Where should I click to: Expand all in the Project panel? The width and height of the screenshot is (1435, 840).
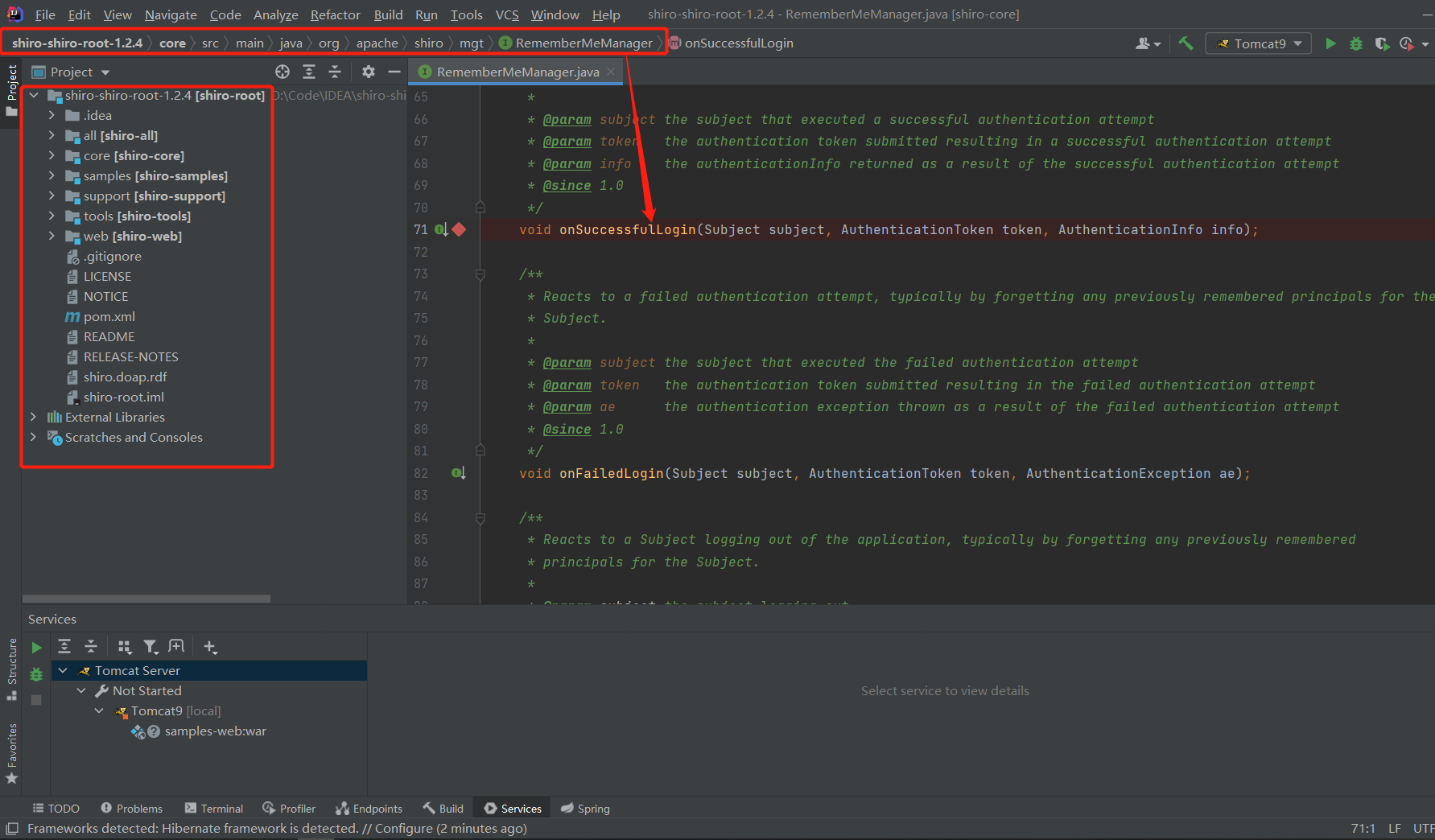[x=309, y=72]
